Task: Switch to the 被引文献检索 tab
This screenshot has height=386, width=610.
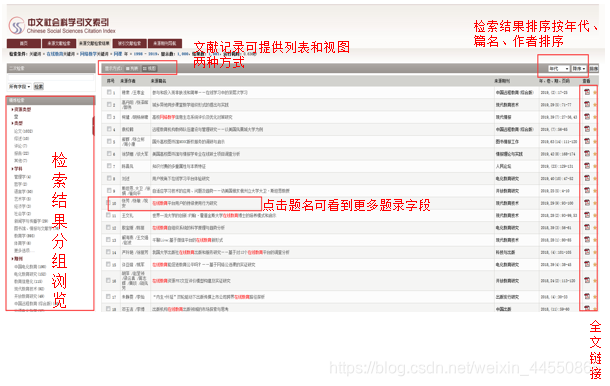Action: click(x=130, y=43)
